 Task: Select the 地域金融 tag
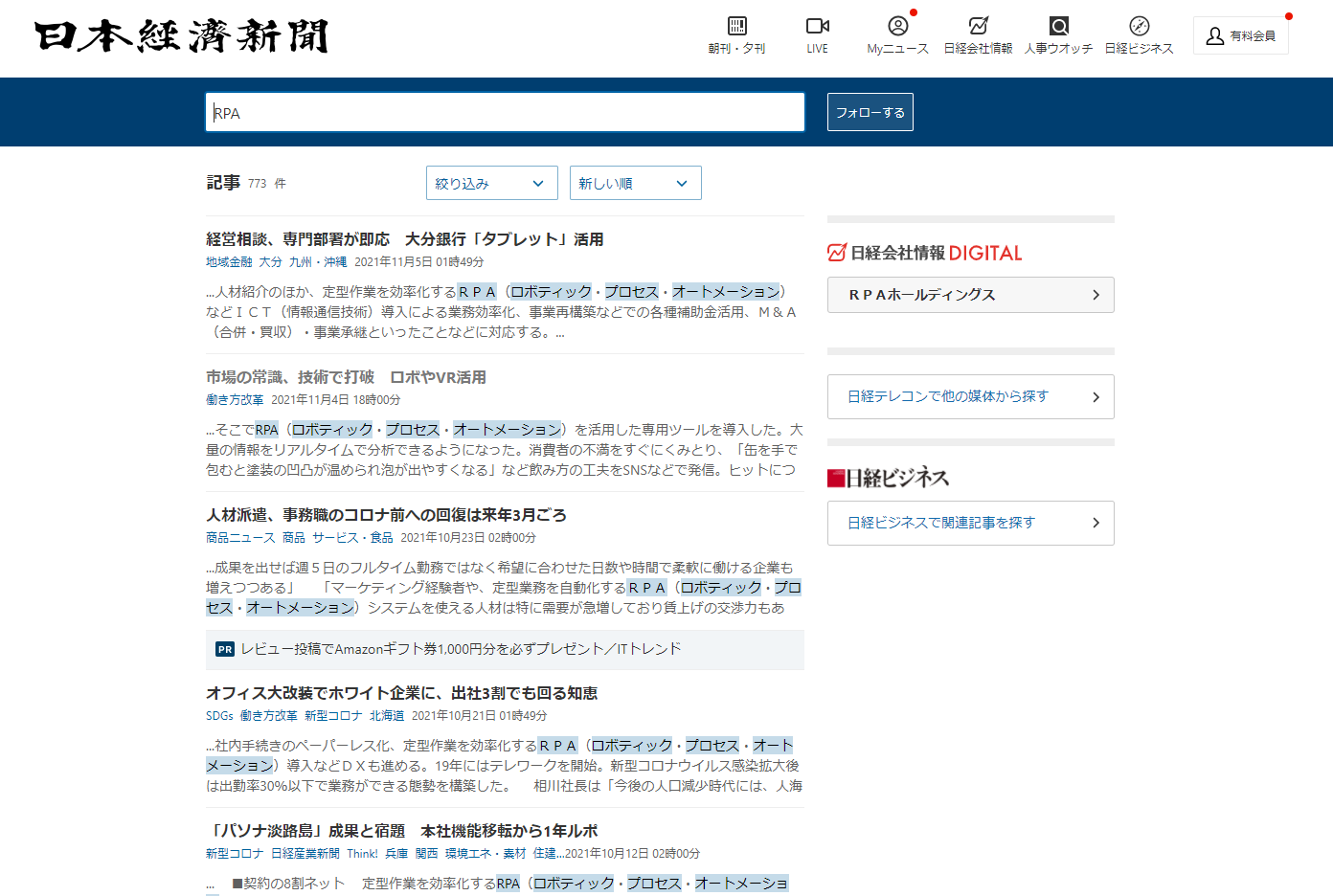point(229,262)
